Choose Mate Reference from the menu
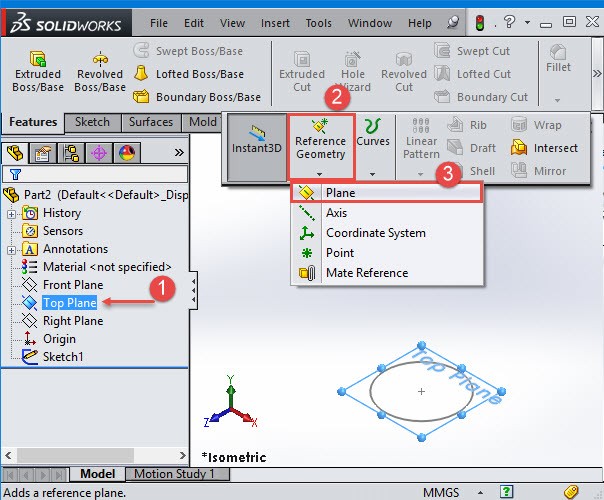Viewport: 604px width, 500px height. 386,273
